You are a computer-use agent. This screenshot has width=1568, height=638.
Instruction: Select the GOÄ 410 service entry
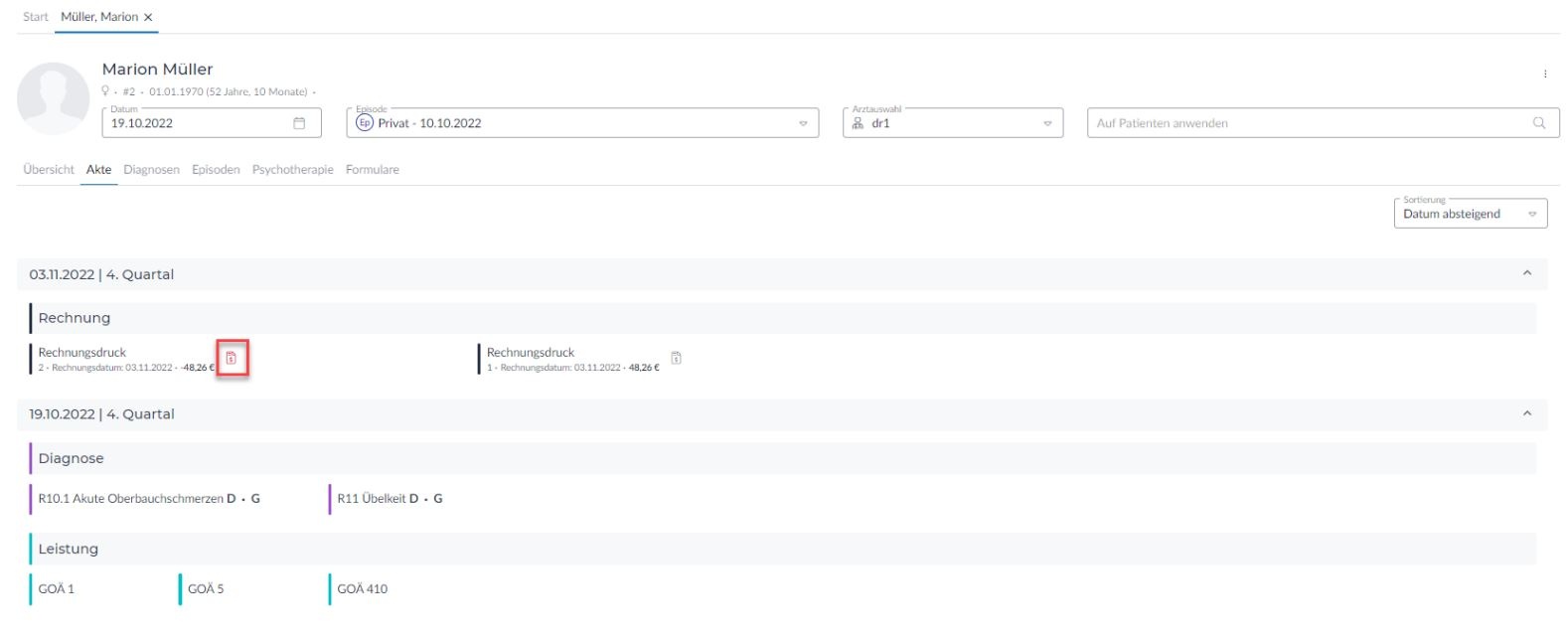pyautogui.click(x=362, y=589)
